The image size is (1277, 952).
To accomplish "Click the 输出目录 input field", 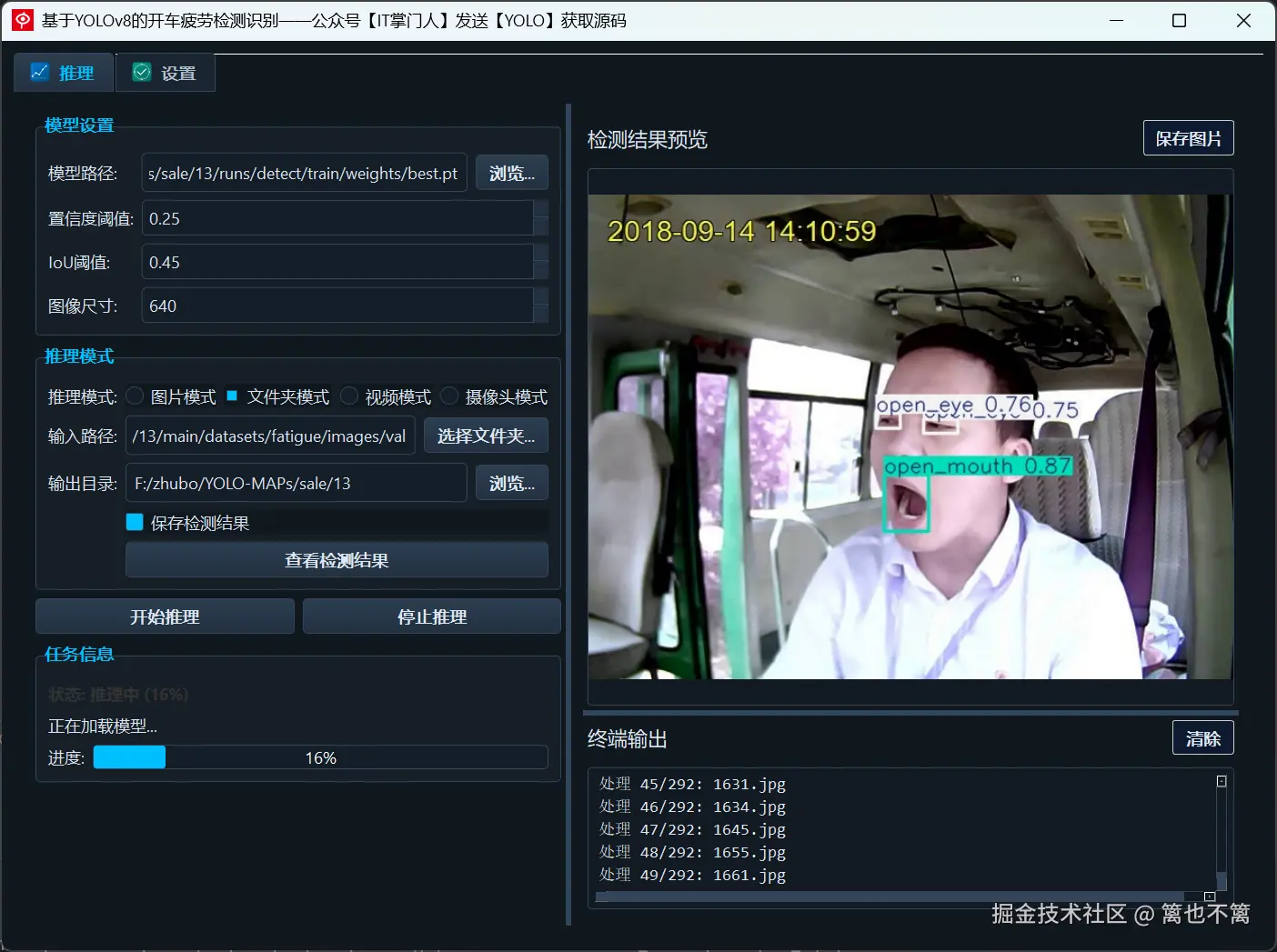I will (296, 483).
